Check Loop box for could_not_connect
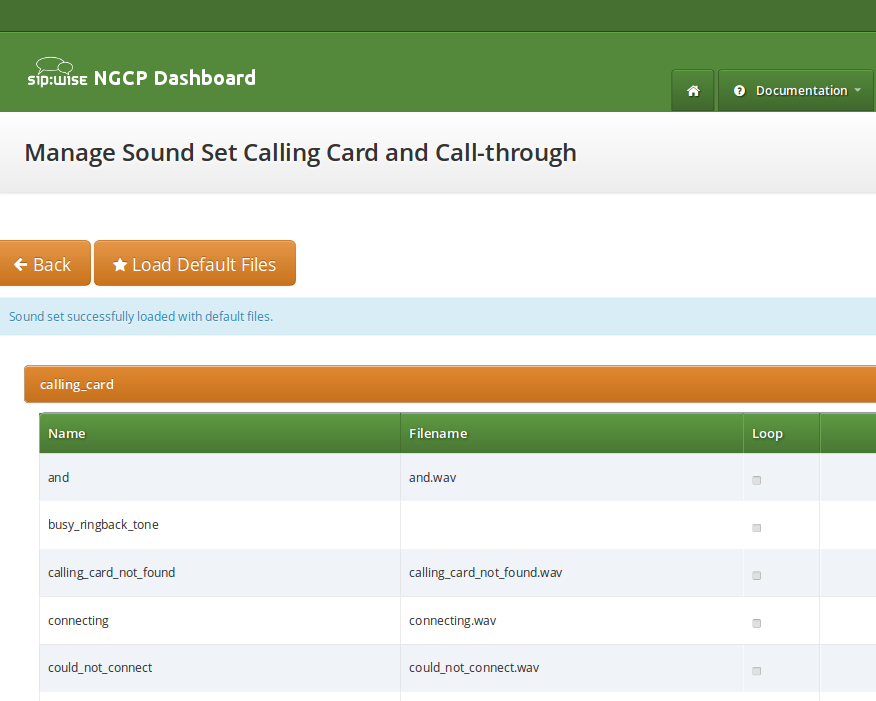Viewport: 876px width, 701px height. coord(756,671)
